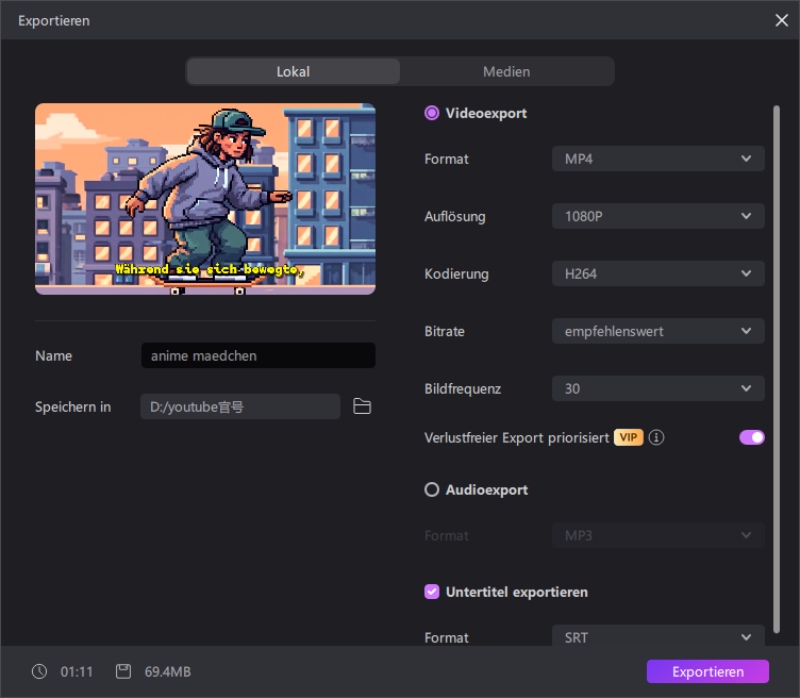Click the Videoexport label
Screen dimensions: 800x698
click(486, 113)
